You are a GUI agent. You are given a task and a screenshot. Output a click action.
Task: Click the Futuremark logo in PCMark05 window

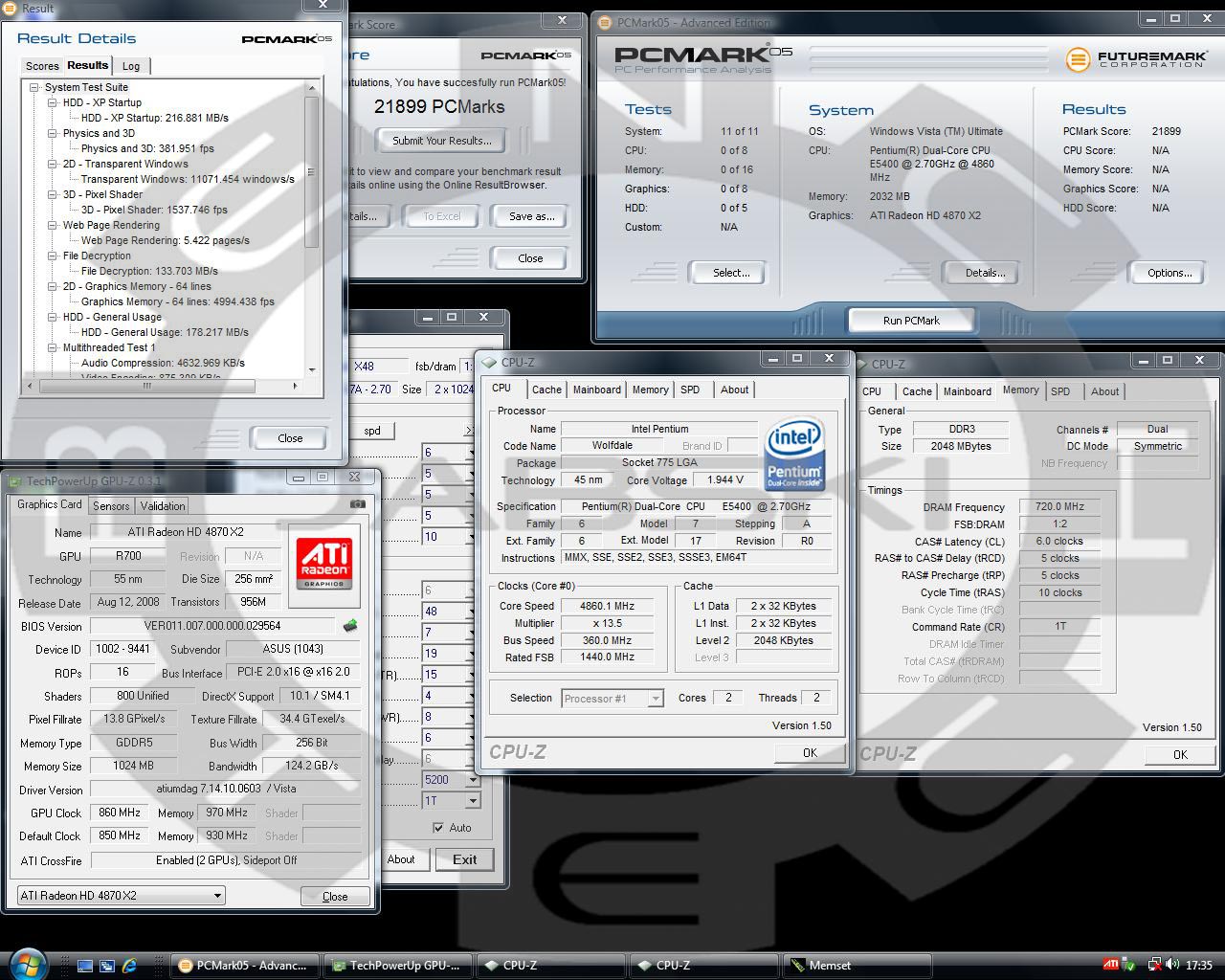pos(1136,59)
